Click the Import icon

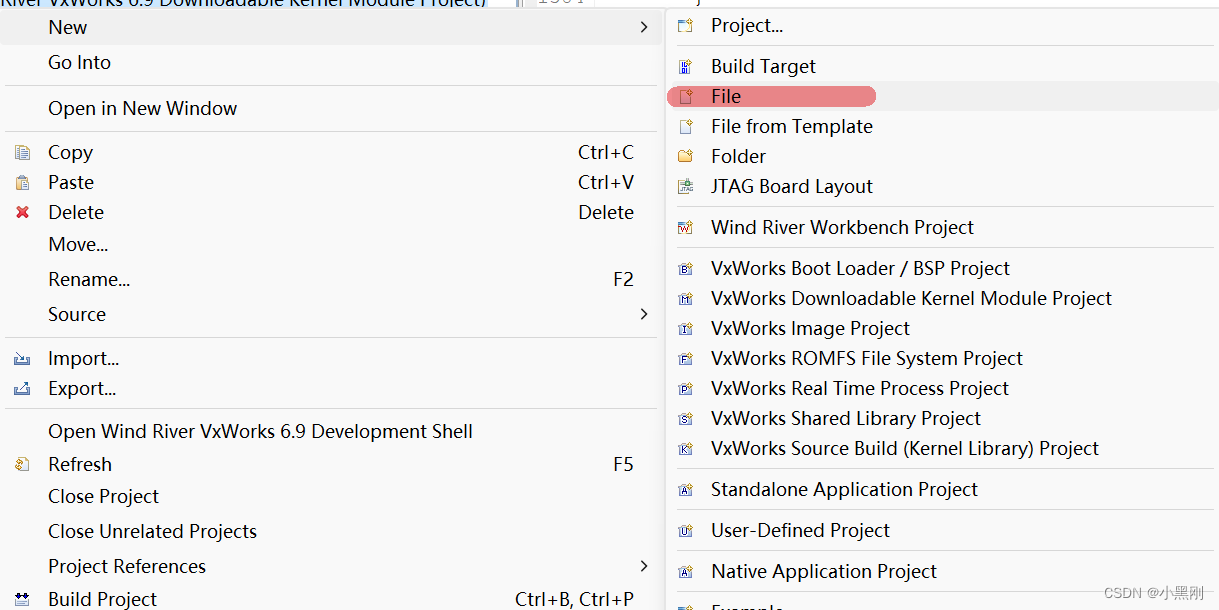pyautogui.click(x=22, y=359)
